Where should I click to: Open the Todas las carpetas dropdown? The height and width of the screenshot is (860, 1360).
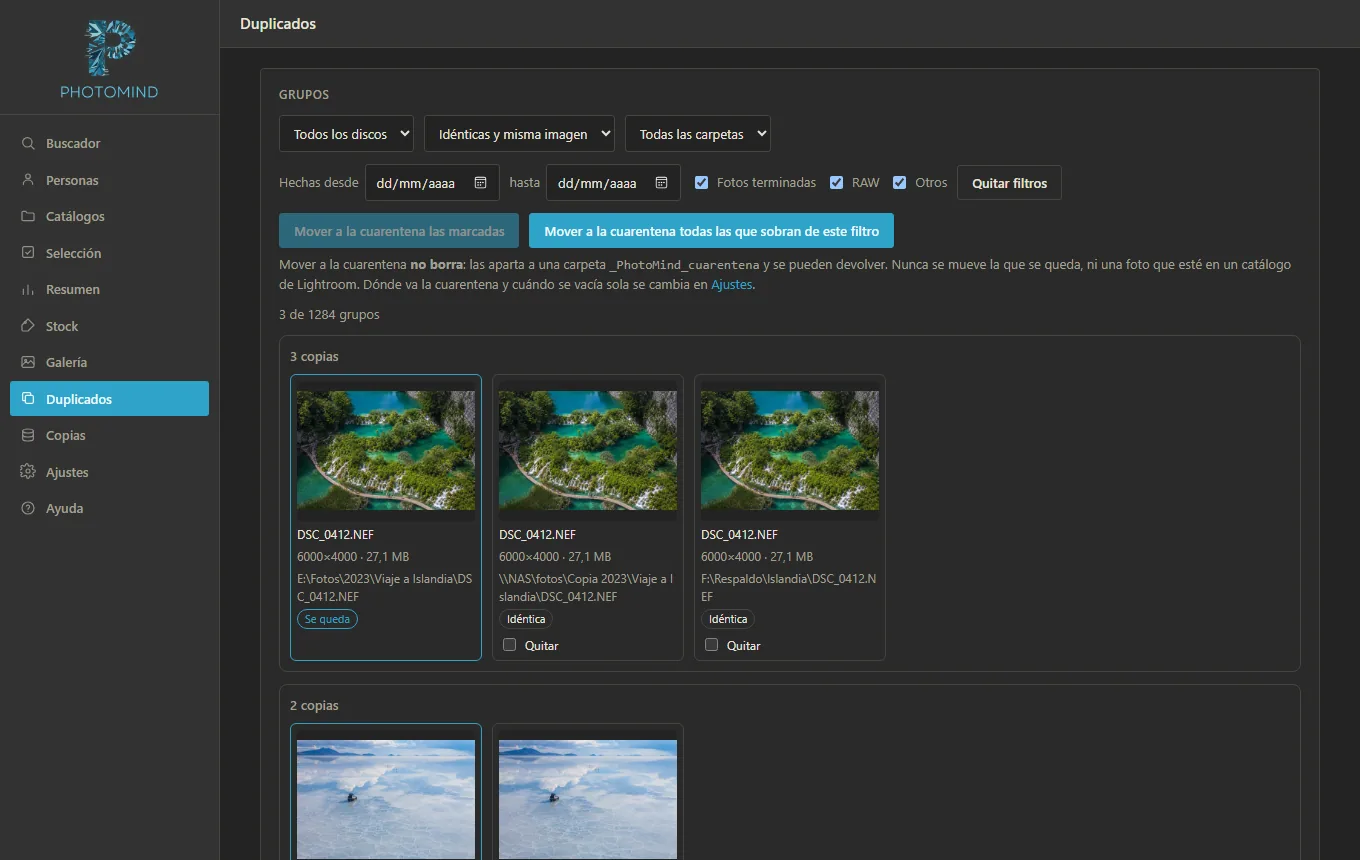point(698,134)
